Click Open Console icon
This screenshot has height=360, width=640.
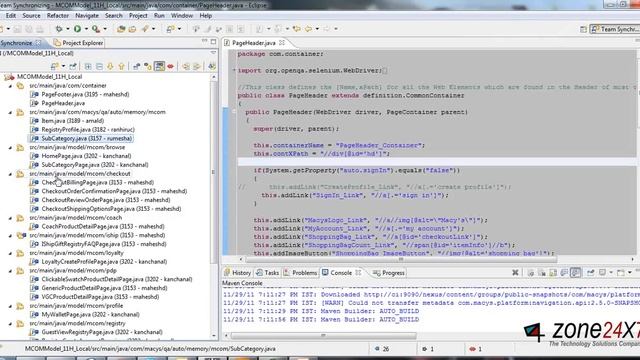click(x=620, y=273)
